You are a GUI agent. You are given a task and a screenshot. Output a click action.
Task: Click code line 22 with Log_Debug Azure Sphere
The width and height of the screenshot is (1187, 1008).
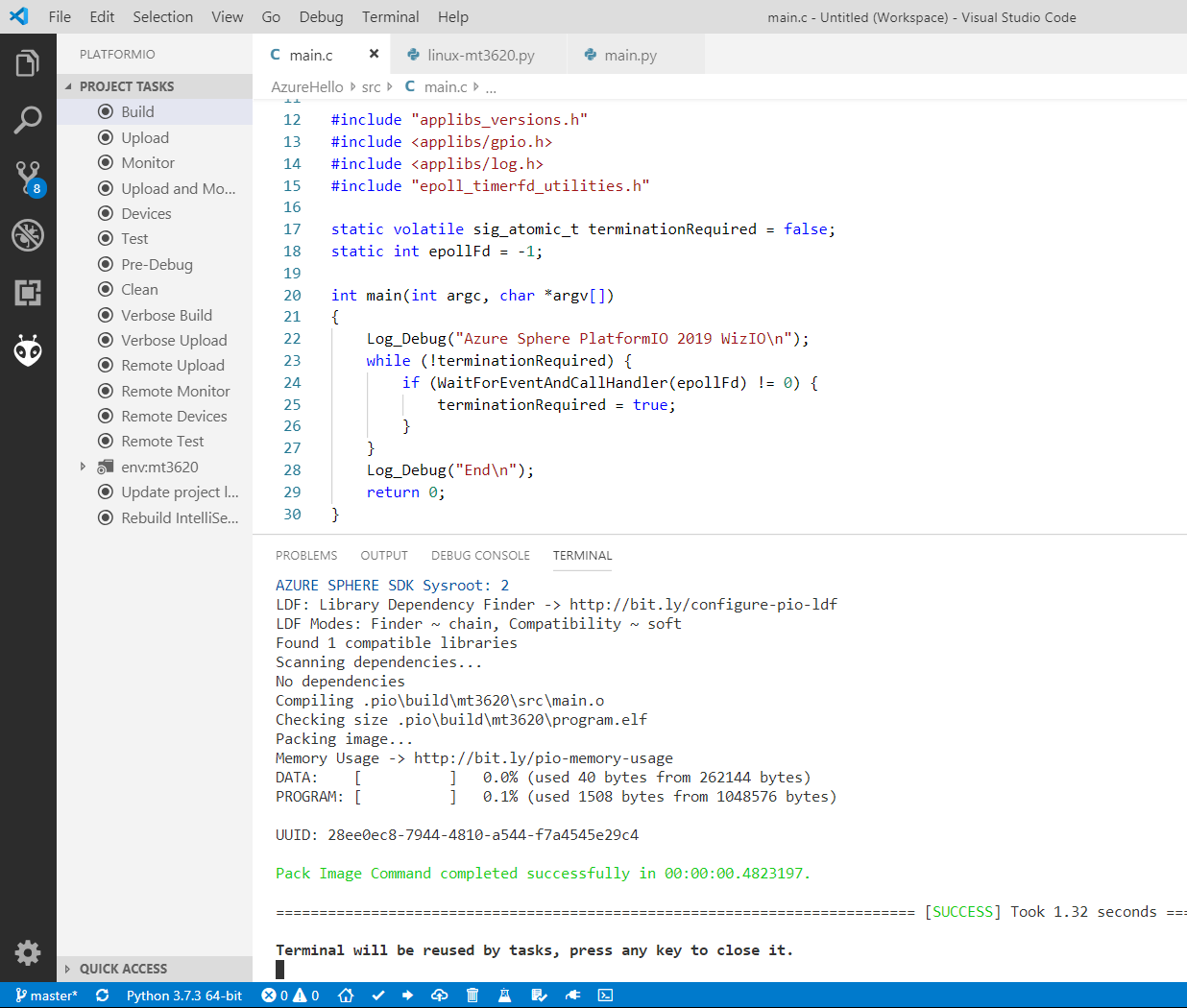pos(588,338)
